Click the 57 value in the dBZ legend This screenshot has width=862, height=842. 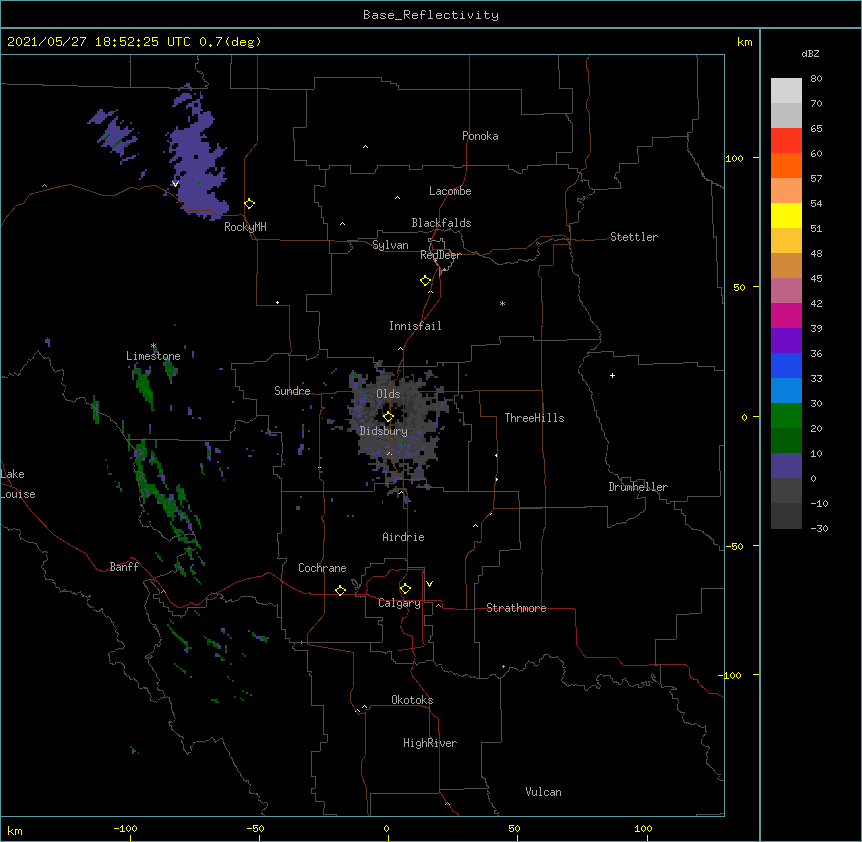point(816,178)
